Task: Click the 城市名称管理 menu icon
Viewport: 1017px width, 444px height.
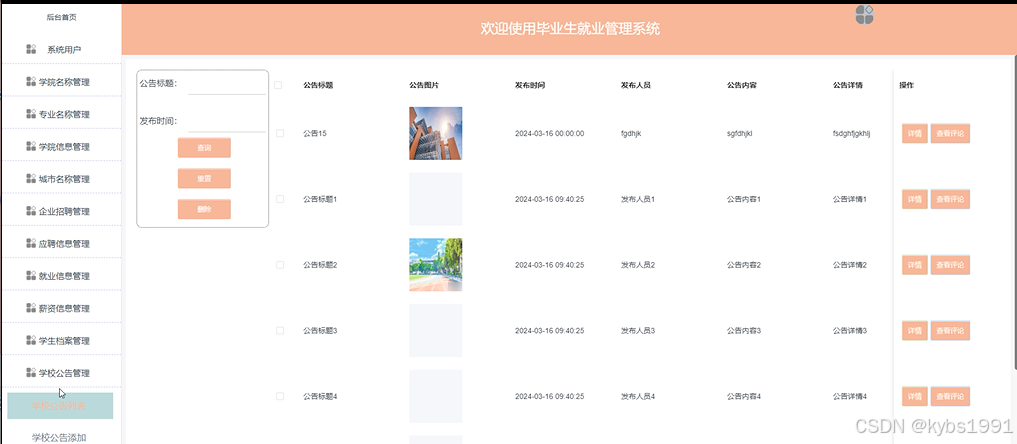Action: pyautogui.click(x=30, y=178)
